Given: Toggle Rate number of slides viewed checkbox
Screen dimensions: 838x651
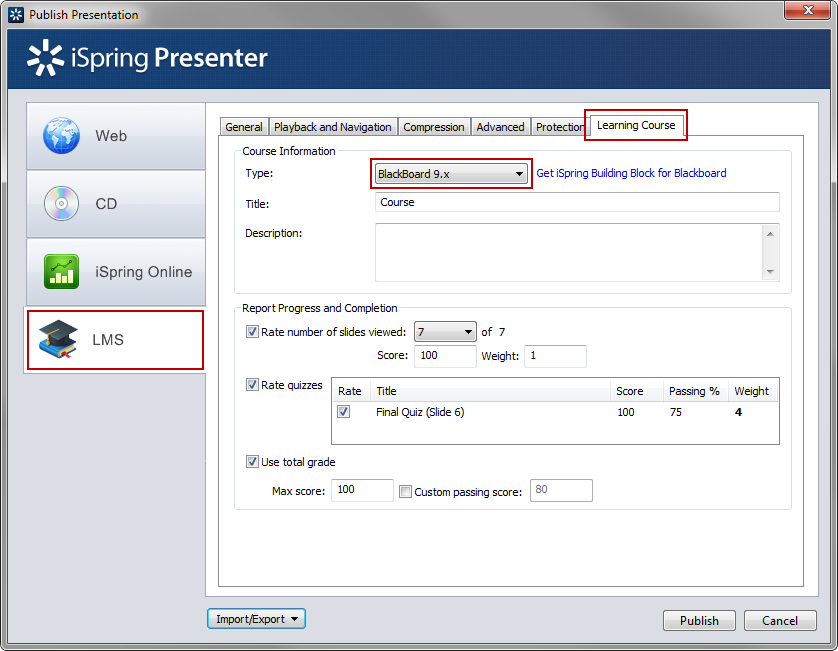Looking at the screenshot, I should [252, 332].
